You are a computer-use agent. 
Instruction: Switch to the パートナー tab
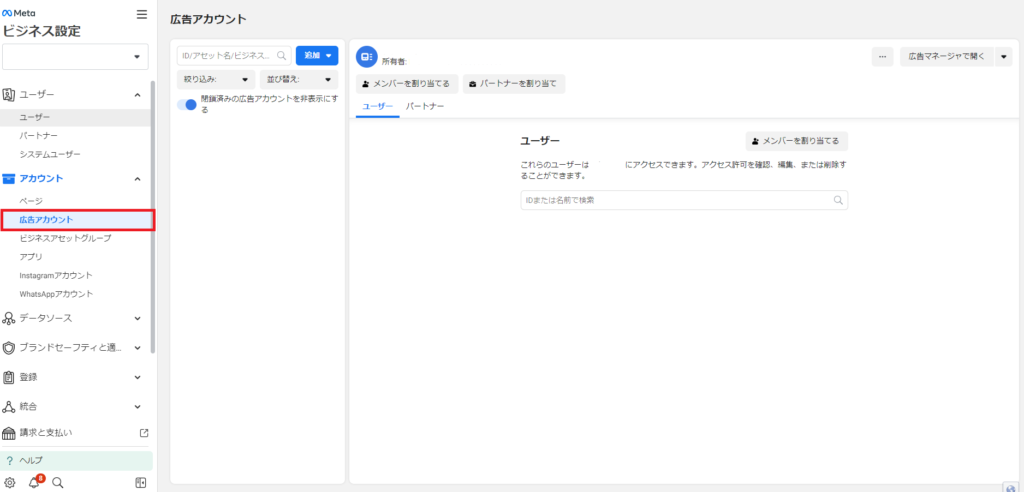coord(425,105)
